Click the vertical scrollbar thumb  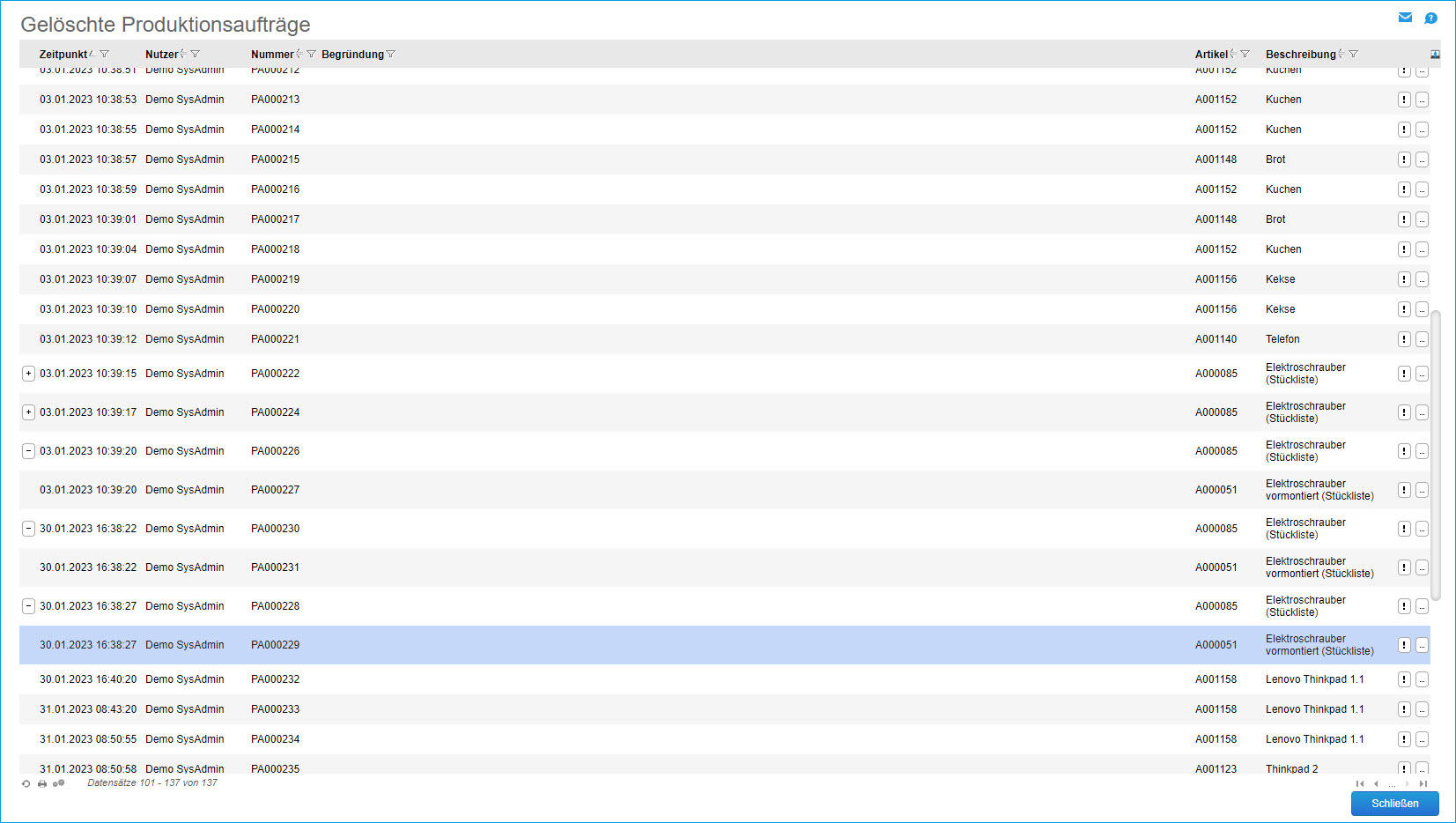click(1436, 455)
